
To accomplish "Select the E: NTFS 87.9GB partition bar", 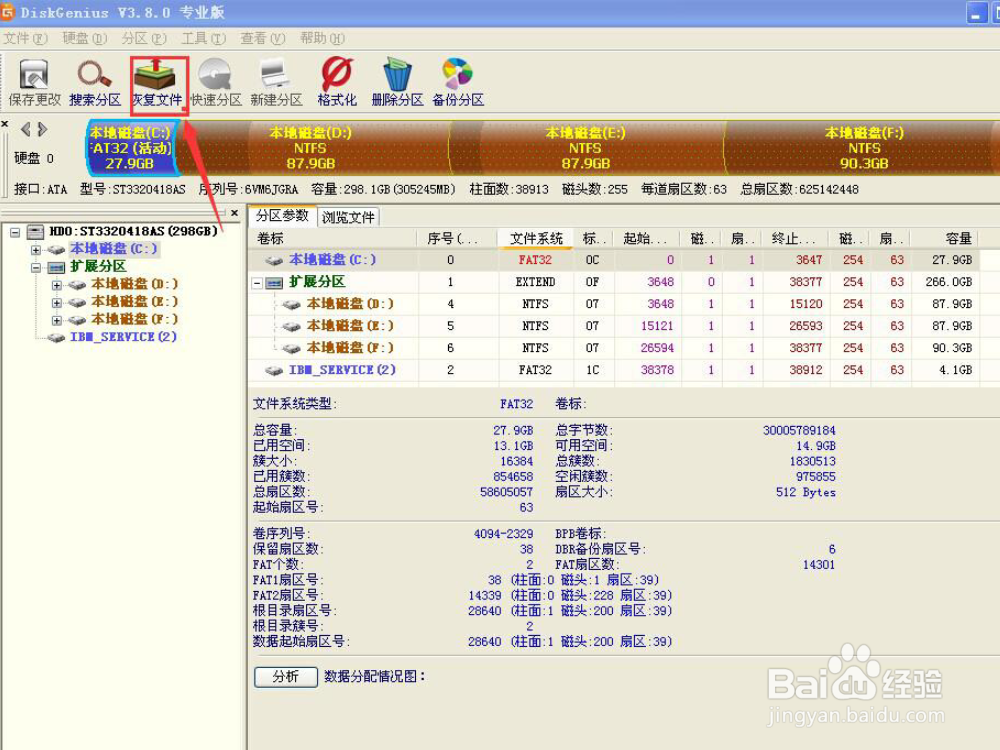I will (x=587, y=148).
